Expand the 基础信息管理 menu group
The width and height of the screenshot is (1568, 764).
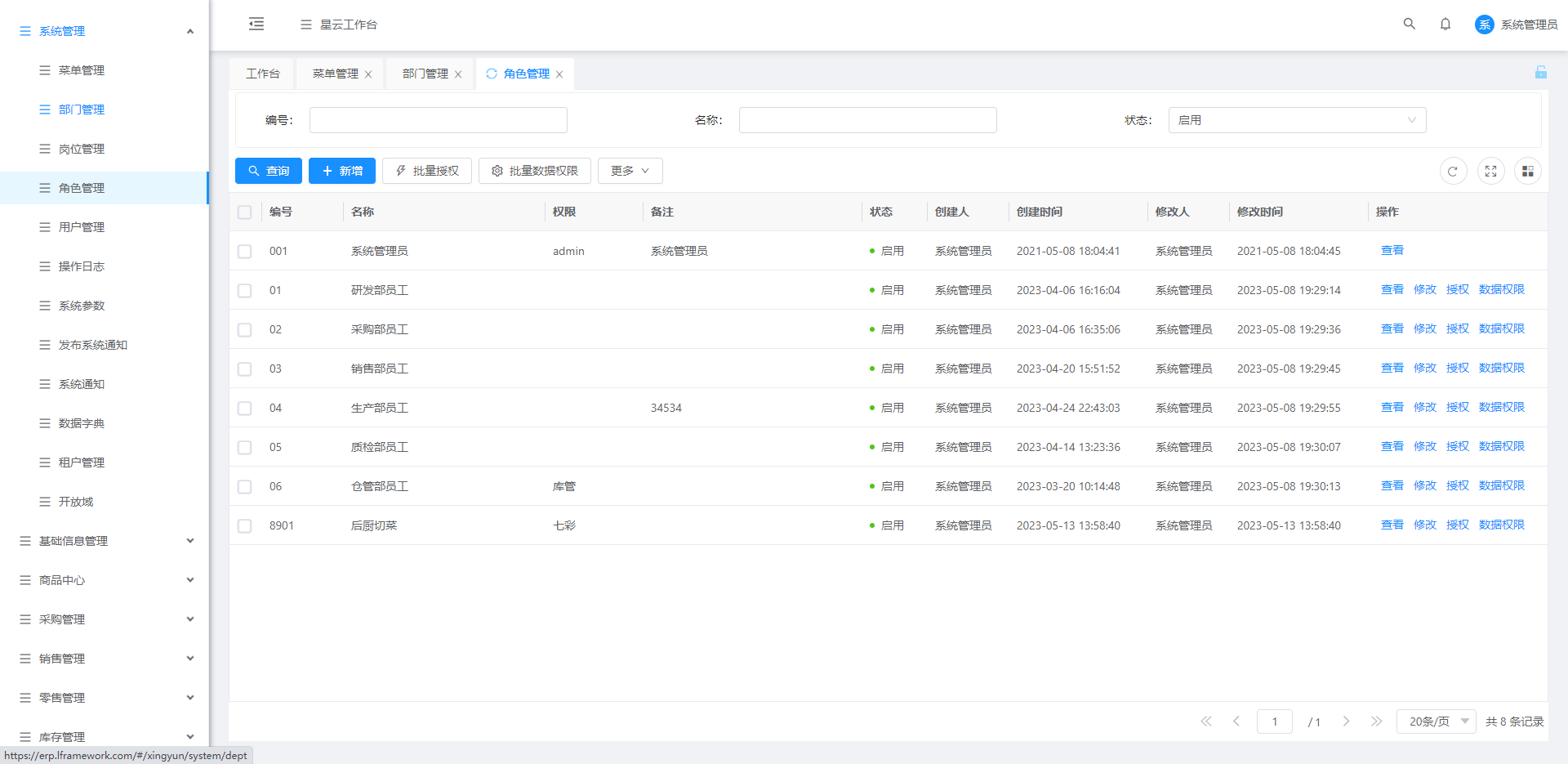tap(105, 541)
